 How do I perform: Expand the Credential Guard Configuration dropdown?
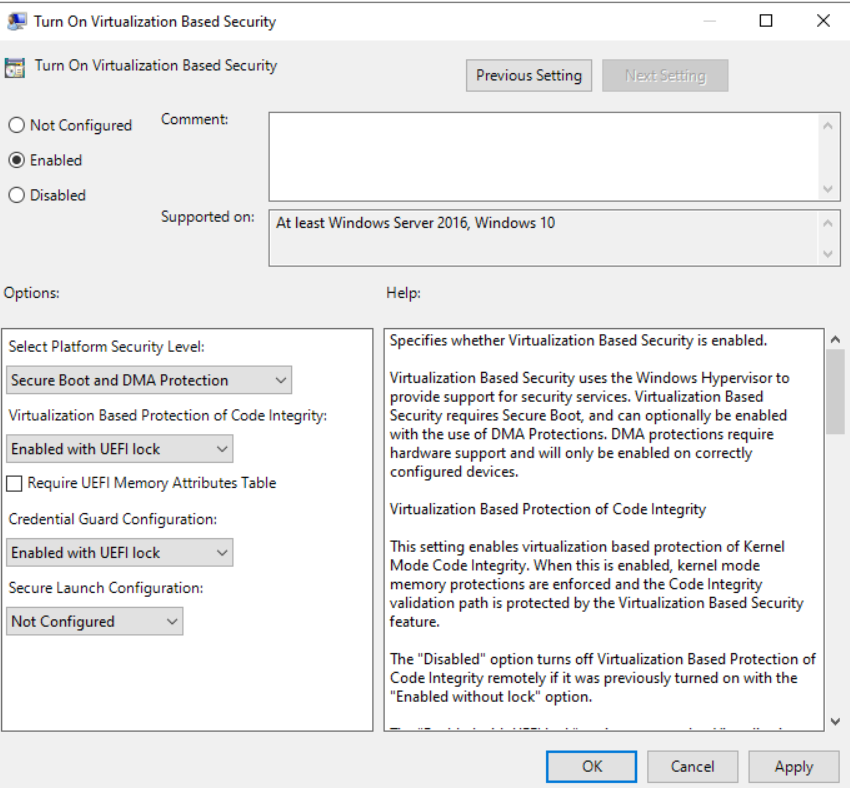[120, 552]
